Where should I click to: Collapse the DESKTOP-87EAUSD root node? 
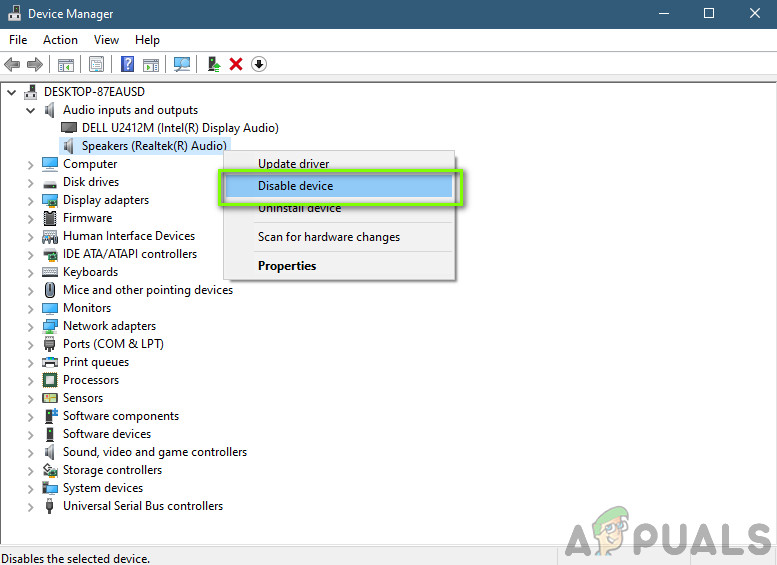(12, 92)
